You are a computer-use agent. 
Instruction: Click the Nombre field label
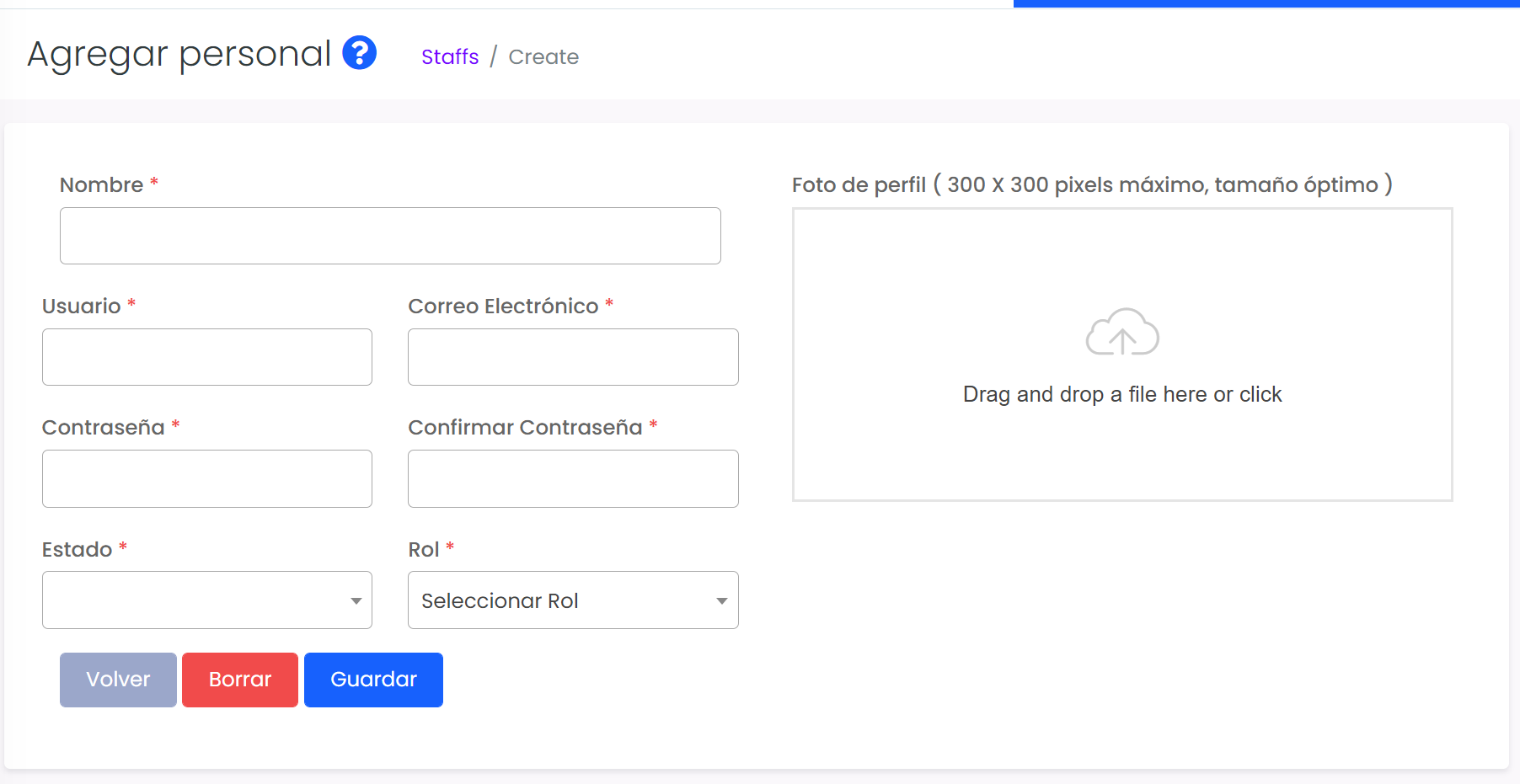click(x=102, y=185)
